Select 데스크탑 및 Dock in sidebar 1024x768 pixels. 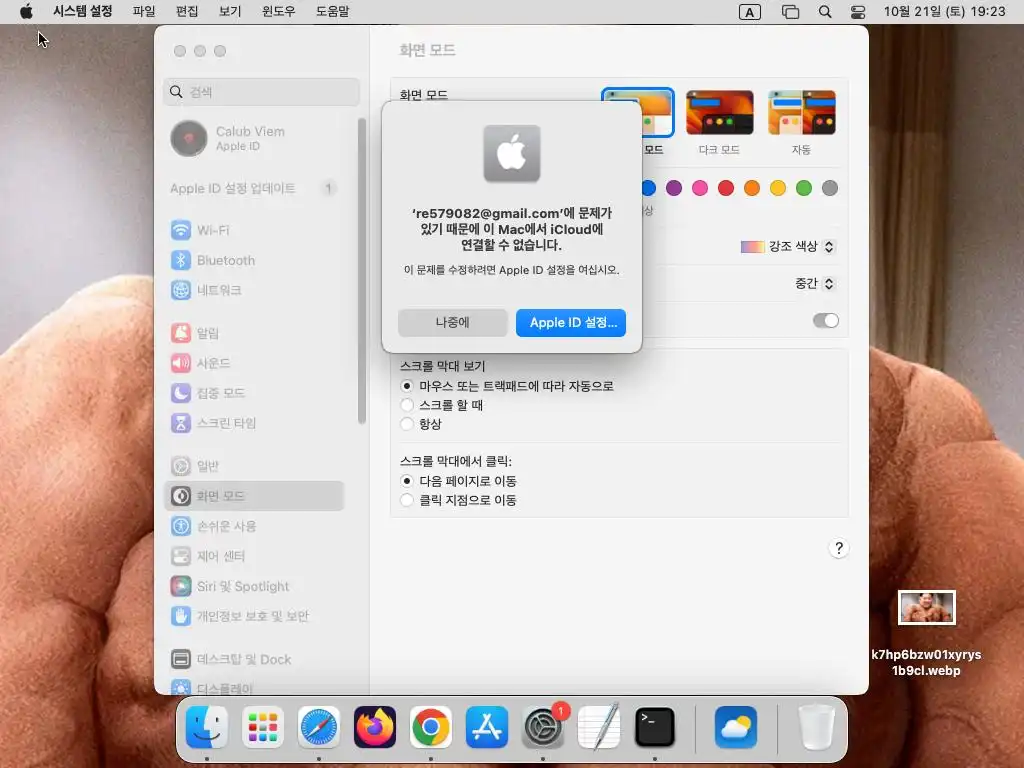[x=255, y=659]
